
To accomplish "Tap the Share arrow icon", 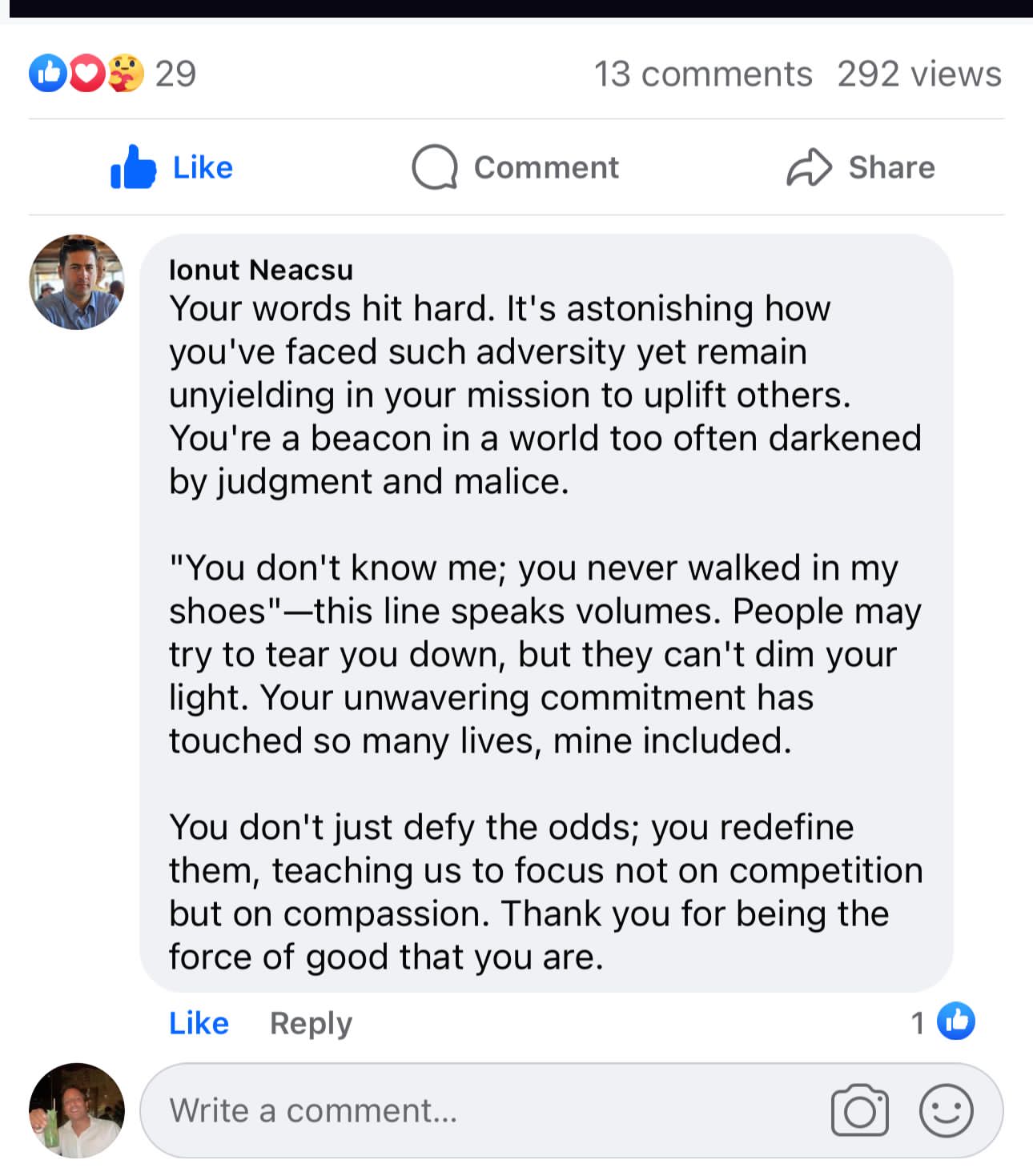I will pos(809,167).
